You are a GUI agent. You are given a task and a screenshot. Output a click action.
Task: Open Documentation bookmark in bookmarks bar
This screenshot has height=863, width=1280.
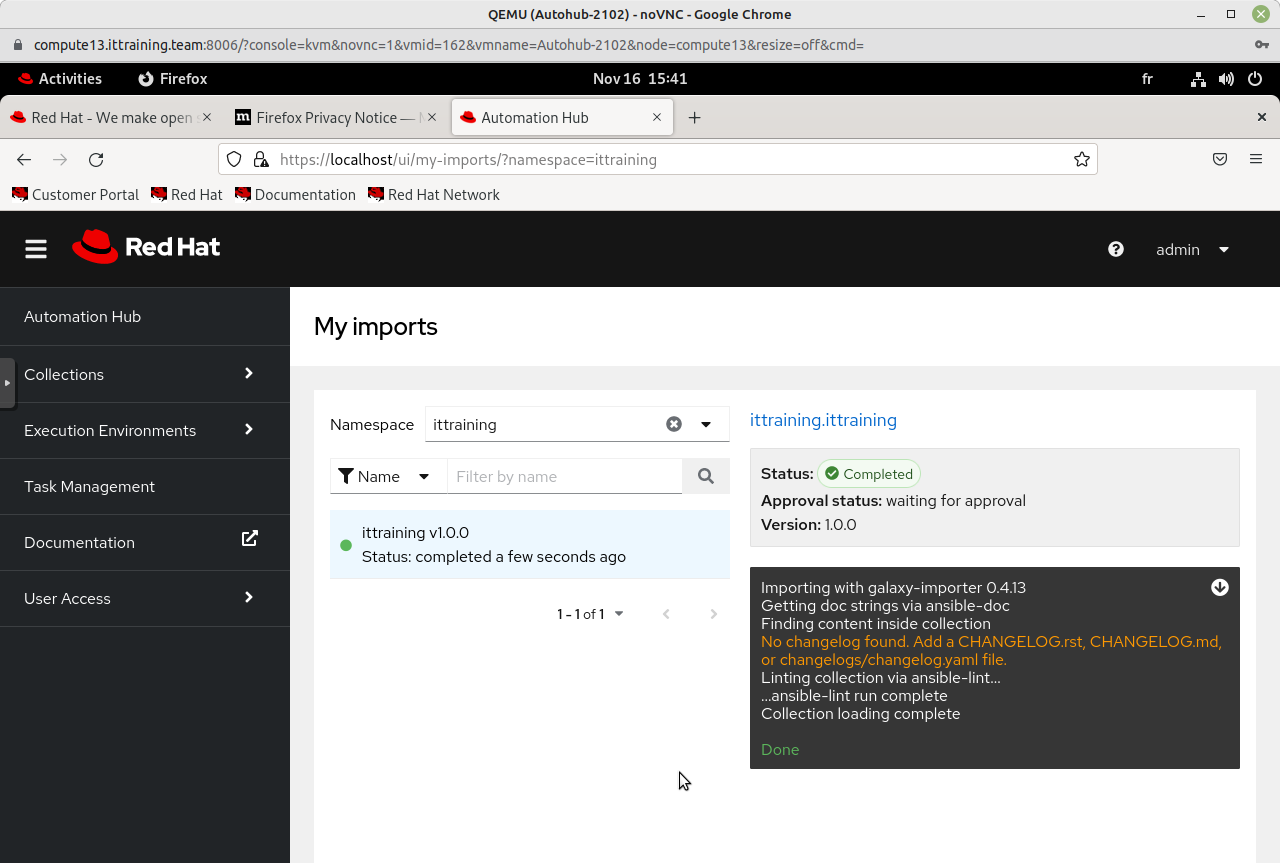[x=296, y=195]
